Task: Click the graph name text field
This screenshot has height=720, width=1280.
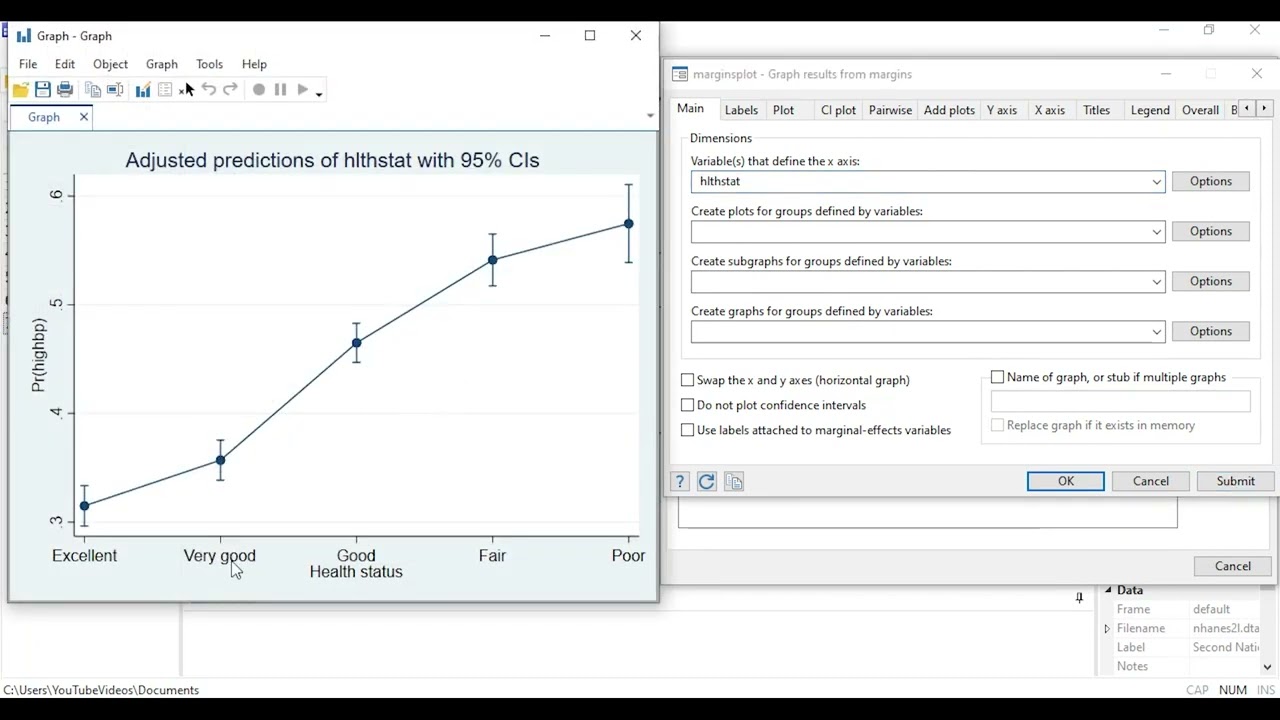Action: click(x=1121, y=401)
